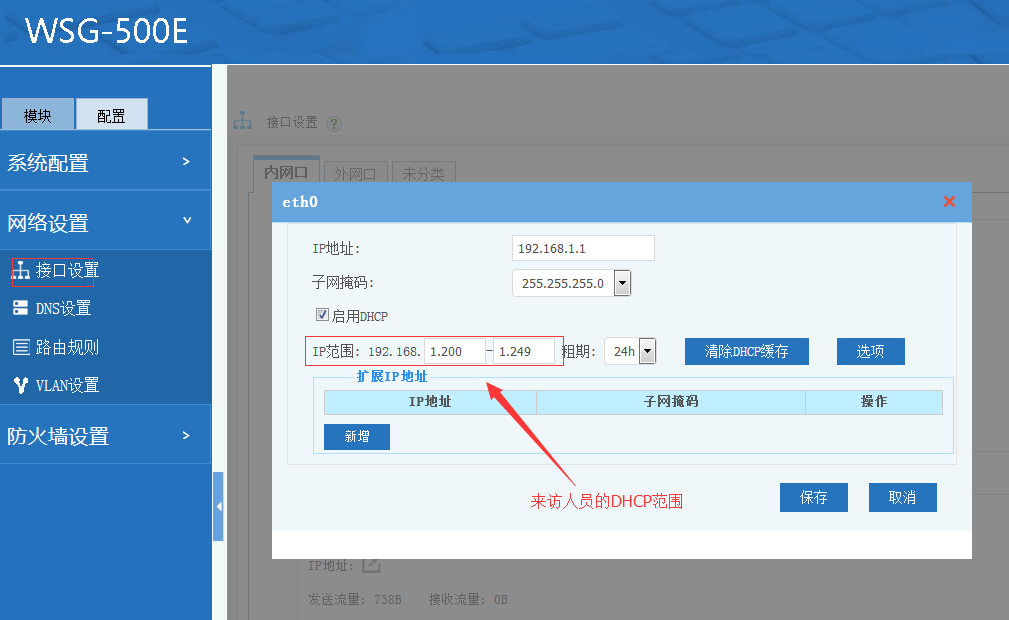Collapse the sidebar with the left arrow handle
The height and width of the screenshot is (620, 1009).
[x=218, y=507]
